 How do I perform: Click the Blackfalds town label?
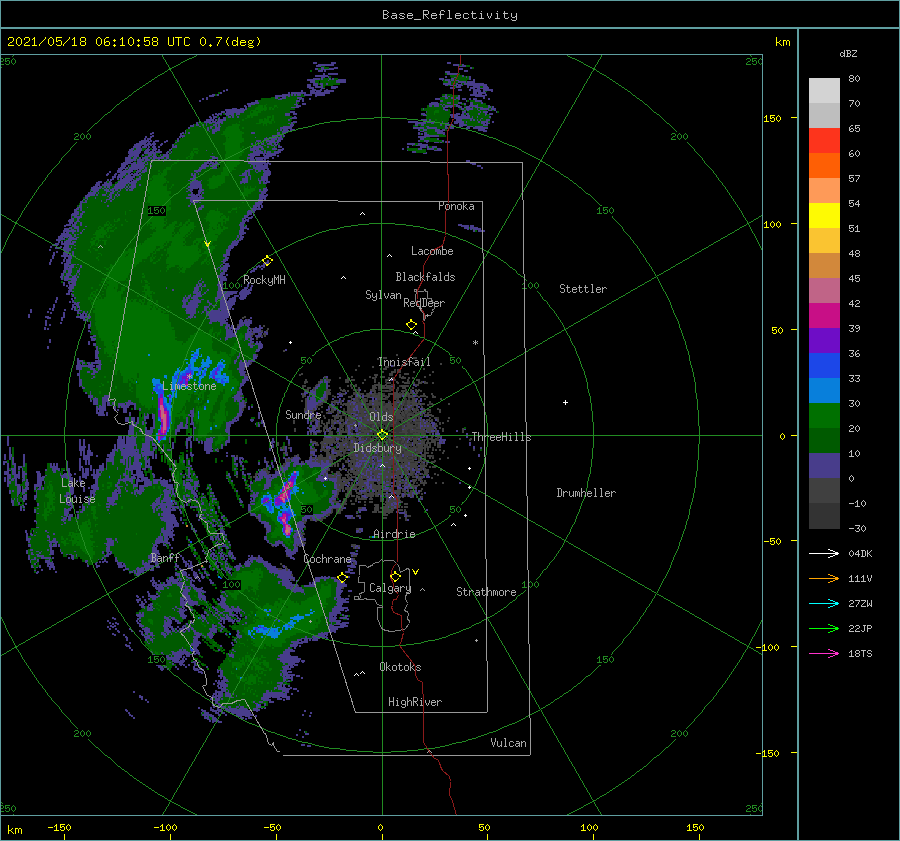425,277
